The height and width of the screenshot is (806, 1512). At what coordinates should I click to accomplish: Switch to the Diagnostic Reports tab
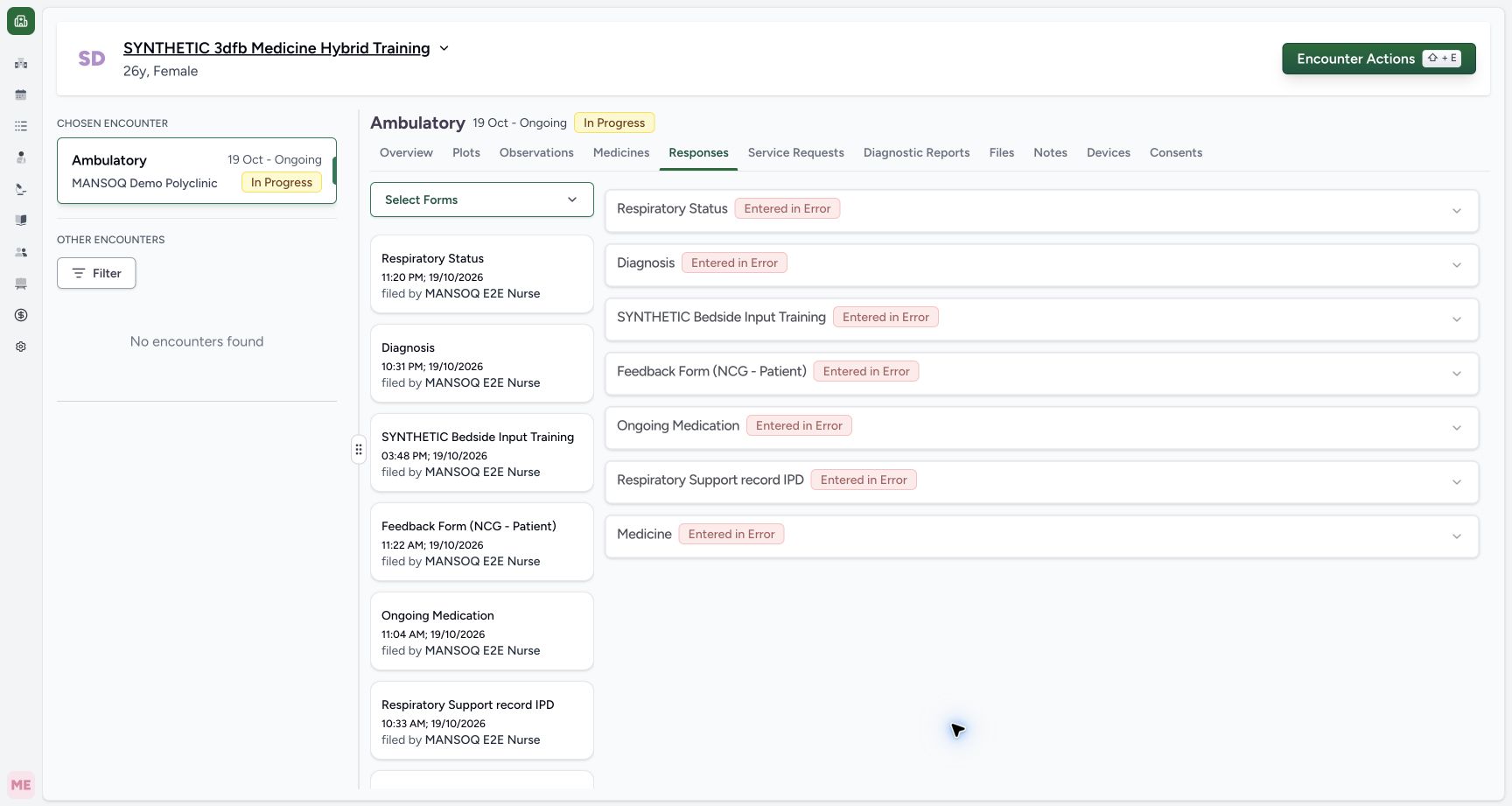pyautogui.click(x=916, y=152)
